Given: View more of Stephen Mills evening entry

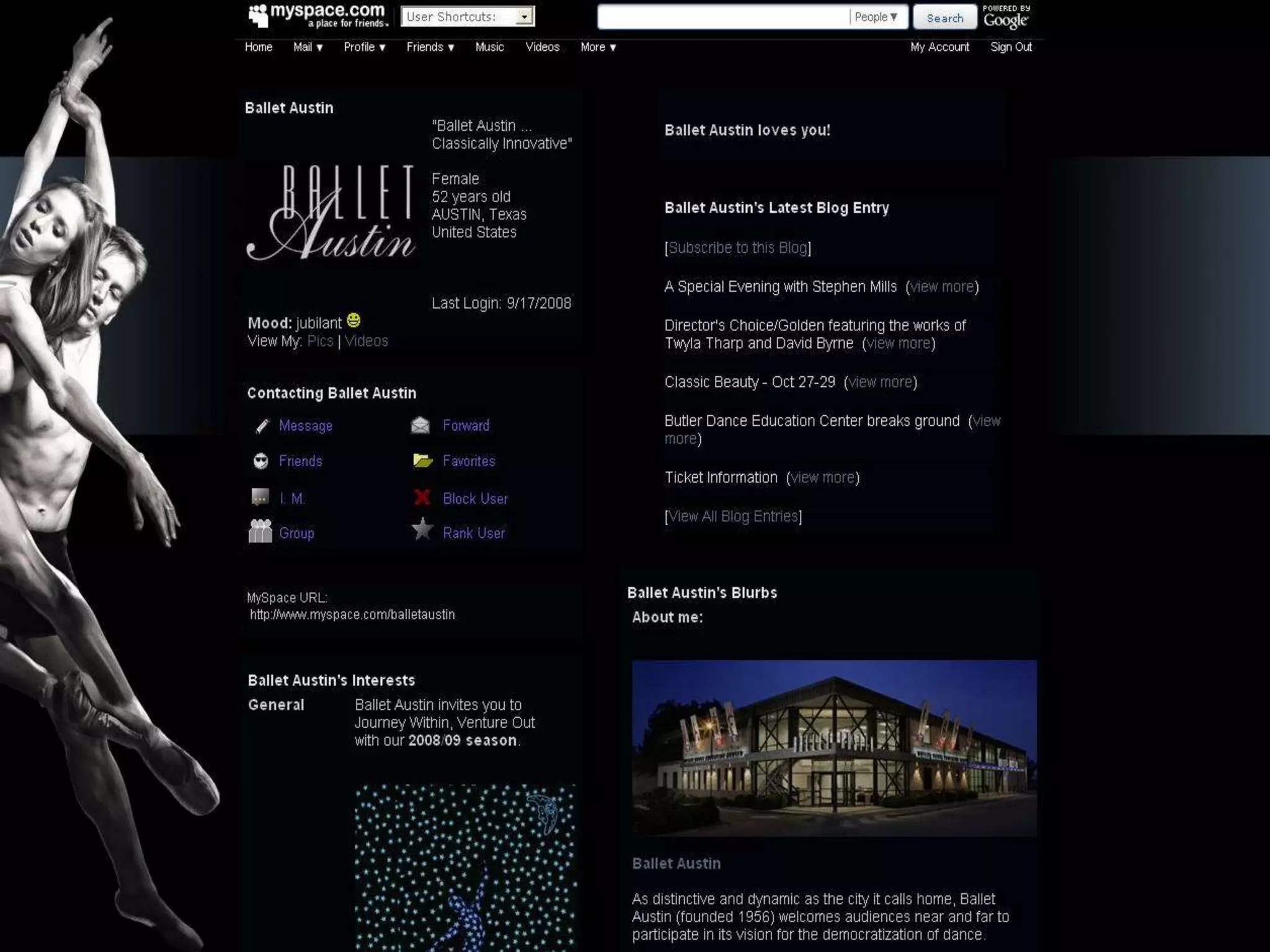Looking at the screenshot, I should pos(942,287).
